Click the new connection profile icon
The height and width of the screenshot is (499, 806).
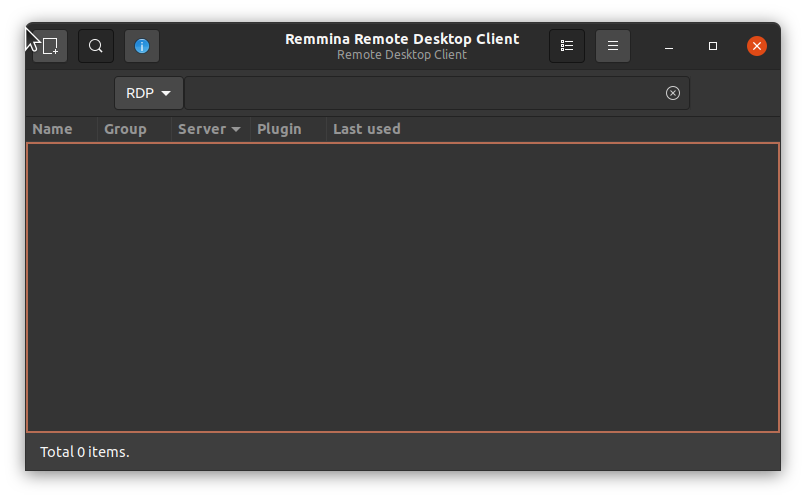pyautogui.click(x=50, y=46)
